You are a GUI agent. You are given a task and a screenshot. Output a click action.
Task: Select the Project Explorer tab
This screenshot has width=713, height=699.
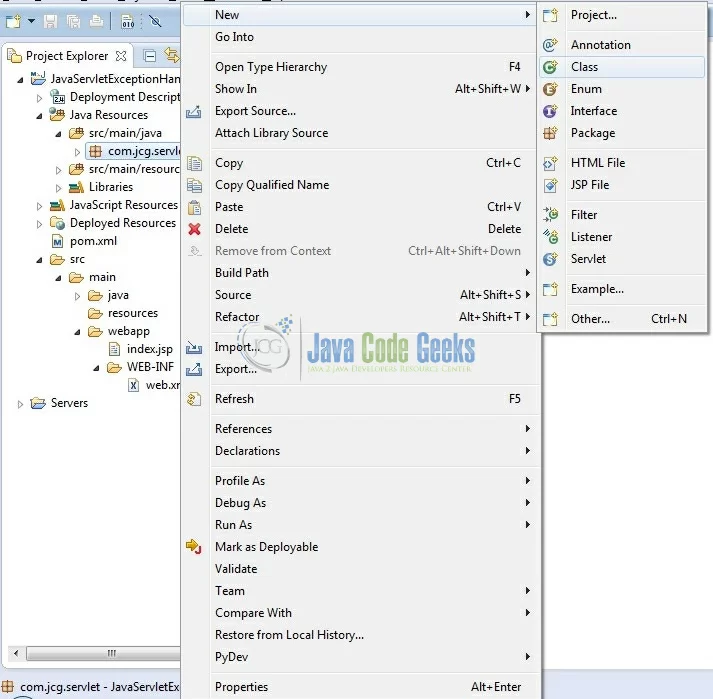point(67,56)
